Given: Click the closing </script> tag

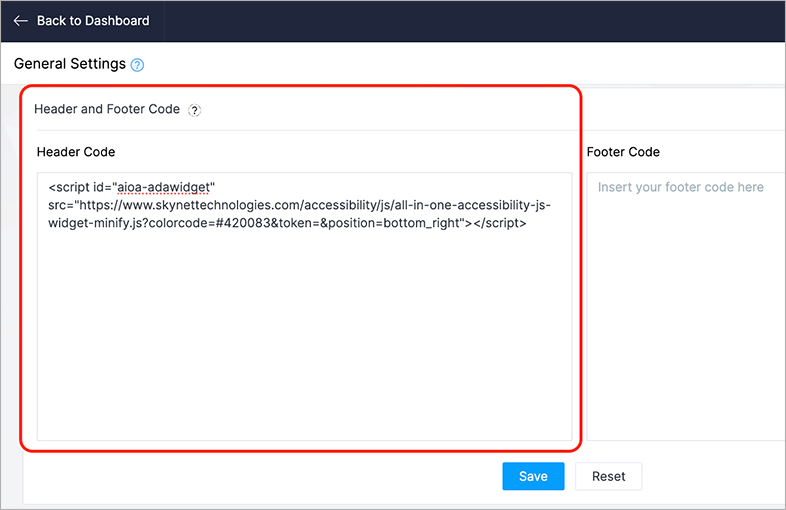Looking at the screenshot, I should tap(499, 224).
